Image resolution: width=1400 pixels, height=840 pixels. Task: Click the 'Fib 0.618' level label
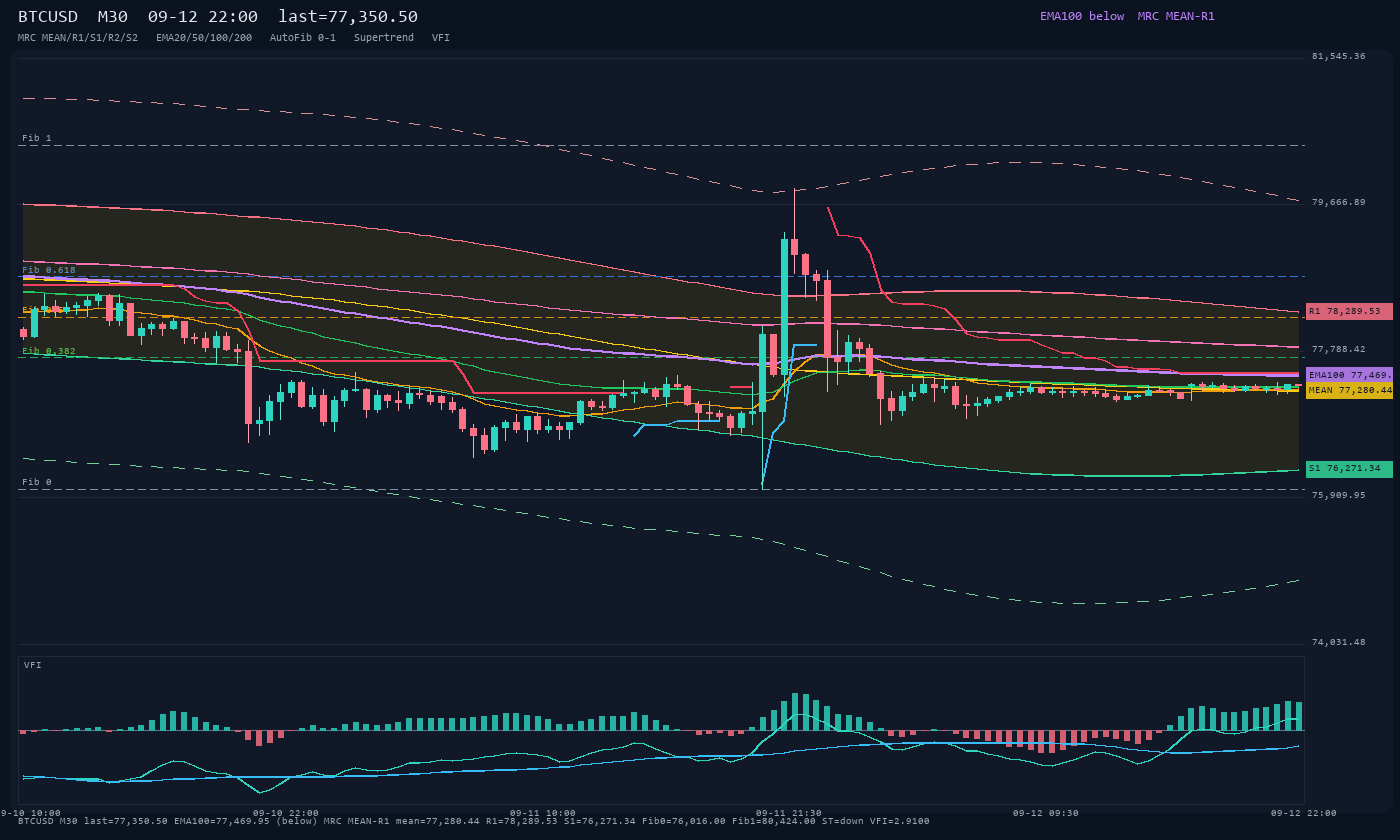click(x=49, y=270)
